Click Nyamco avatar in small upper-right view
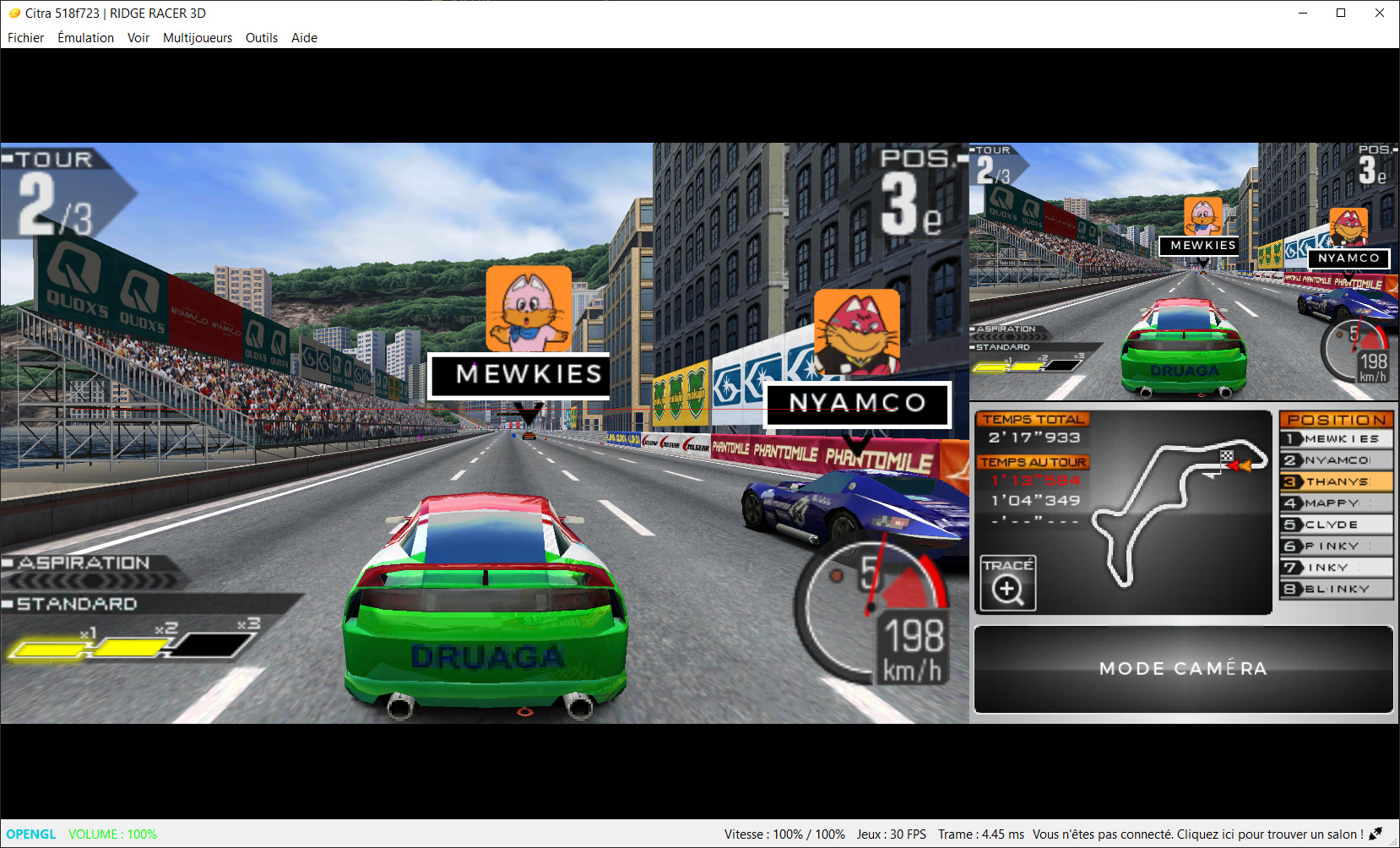Screen dimensions: 1400x848 tap(1348, 227)
